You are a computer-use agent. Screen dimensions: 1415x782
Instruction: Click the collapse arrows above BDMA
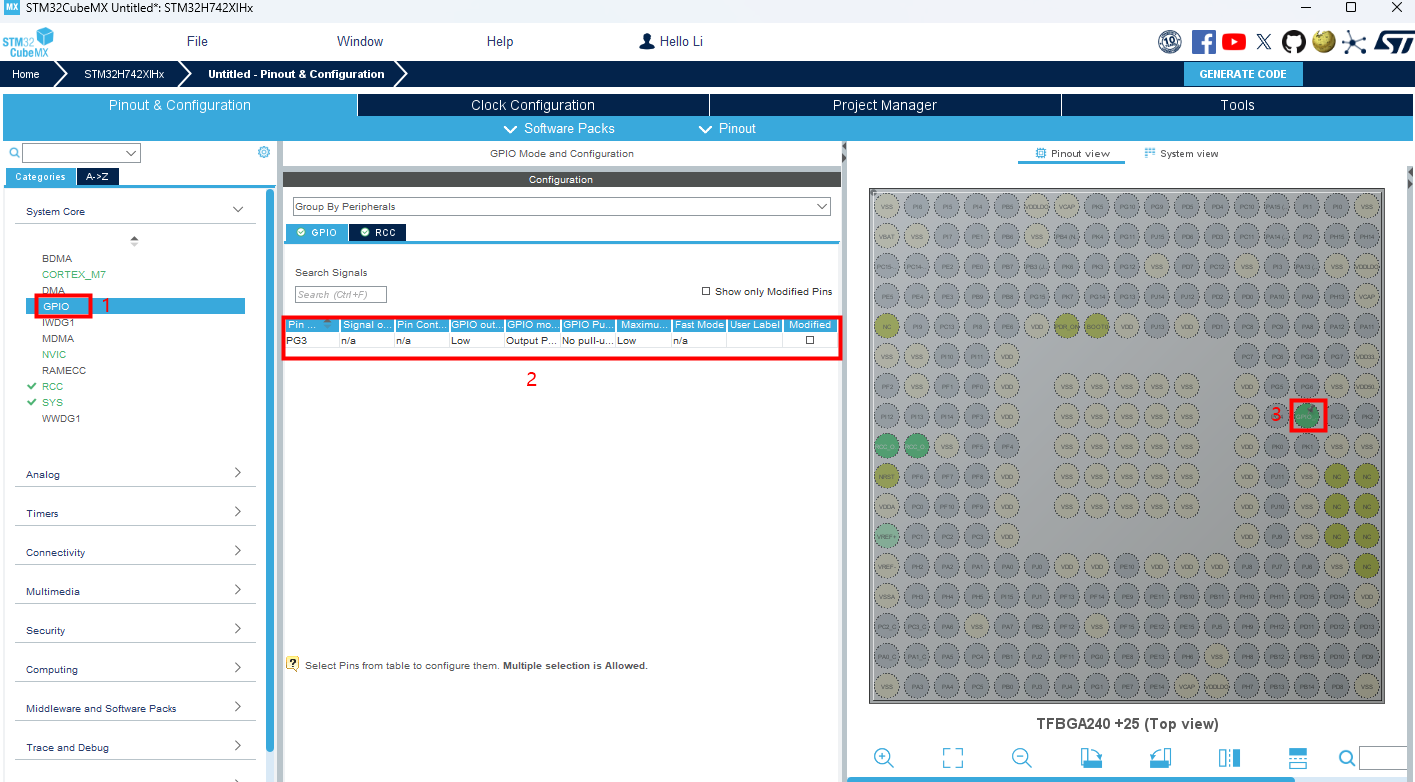(134, 240)
